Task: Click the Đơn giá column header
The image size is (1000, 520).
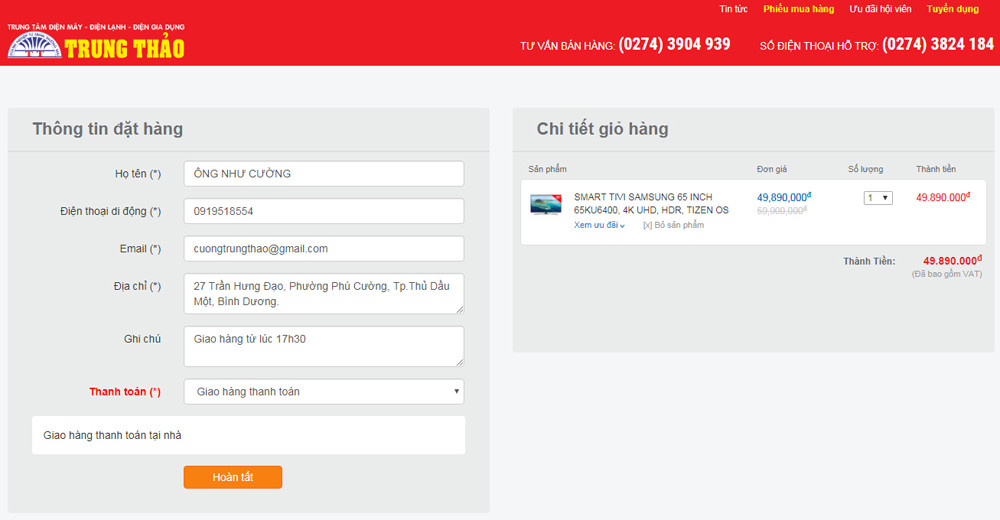Action: [x=772, y=169]
